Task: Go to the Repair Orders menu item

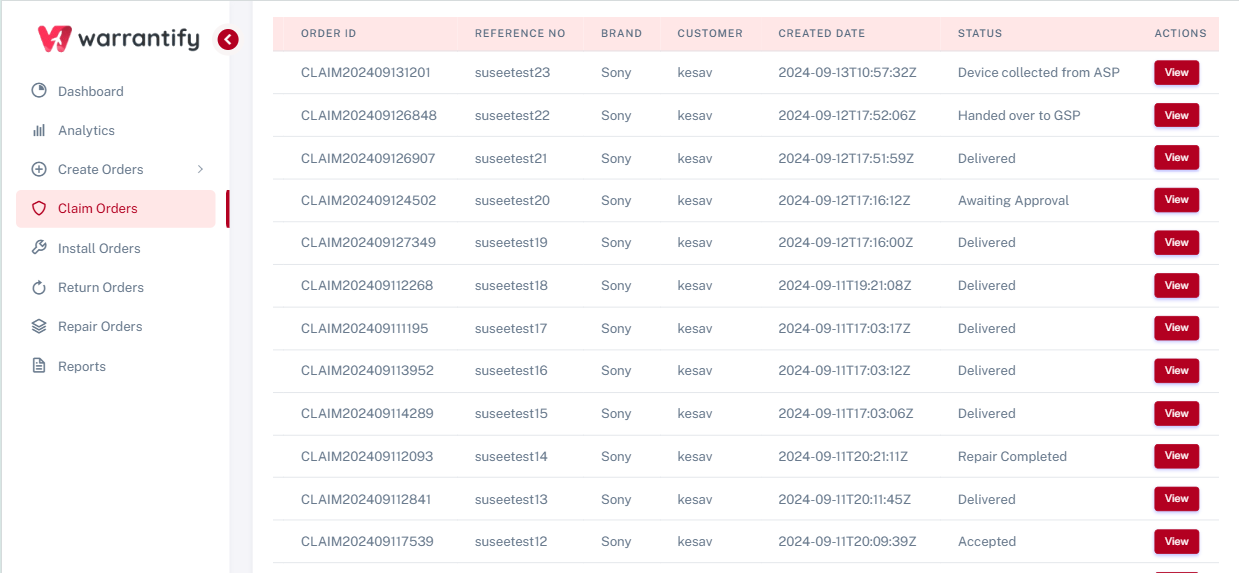Action: (100, 326)
